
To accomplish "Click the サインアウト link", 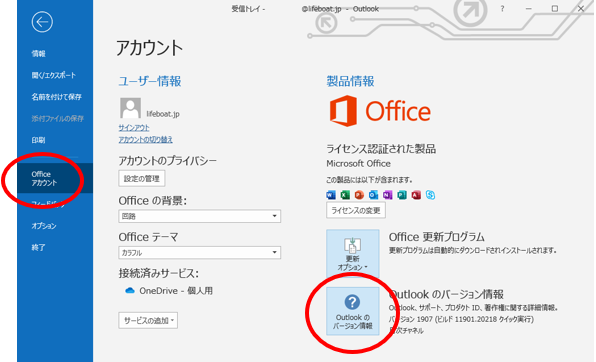I will click(x=134, y=128).
